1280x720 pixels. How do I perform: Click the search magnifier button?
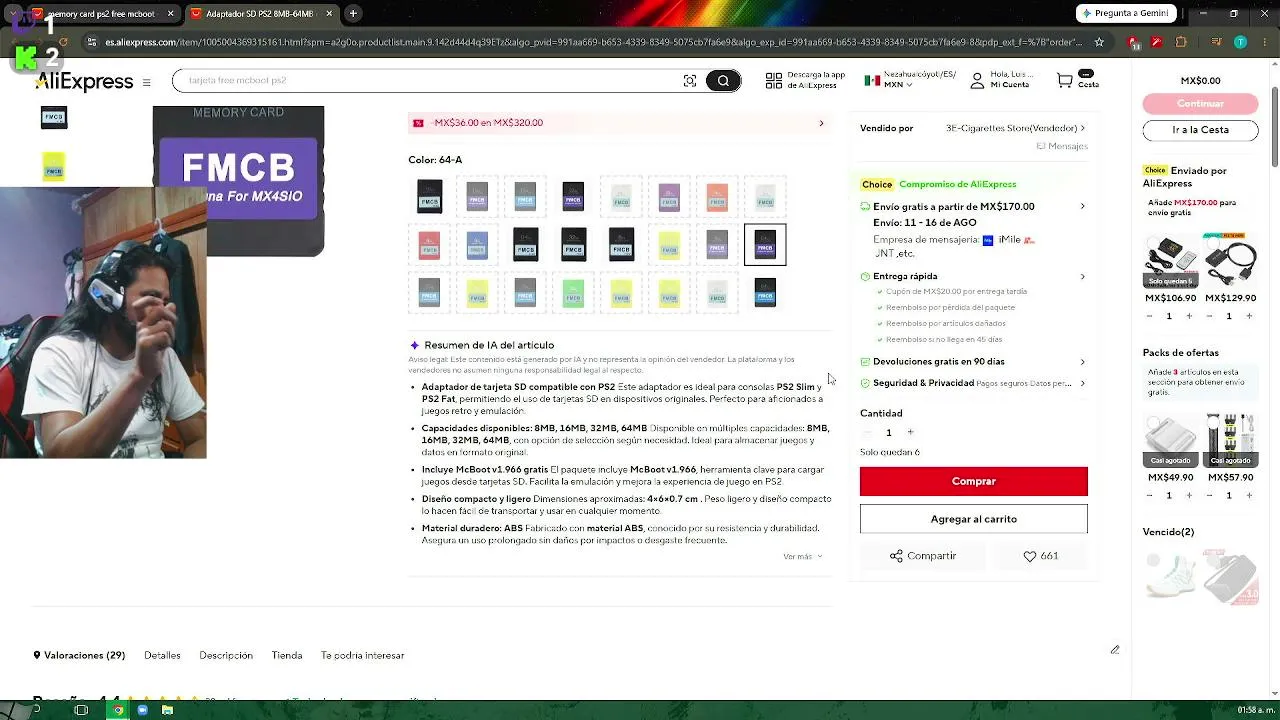coord(723,81)
